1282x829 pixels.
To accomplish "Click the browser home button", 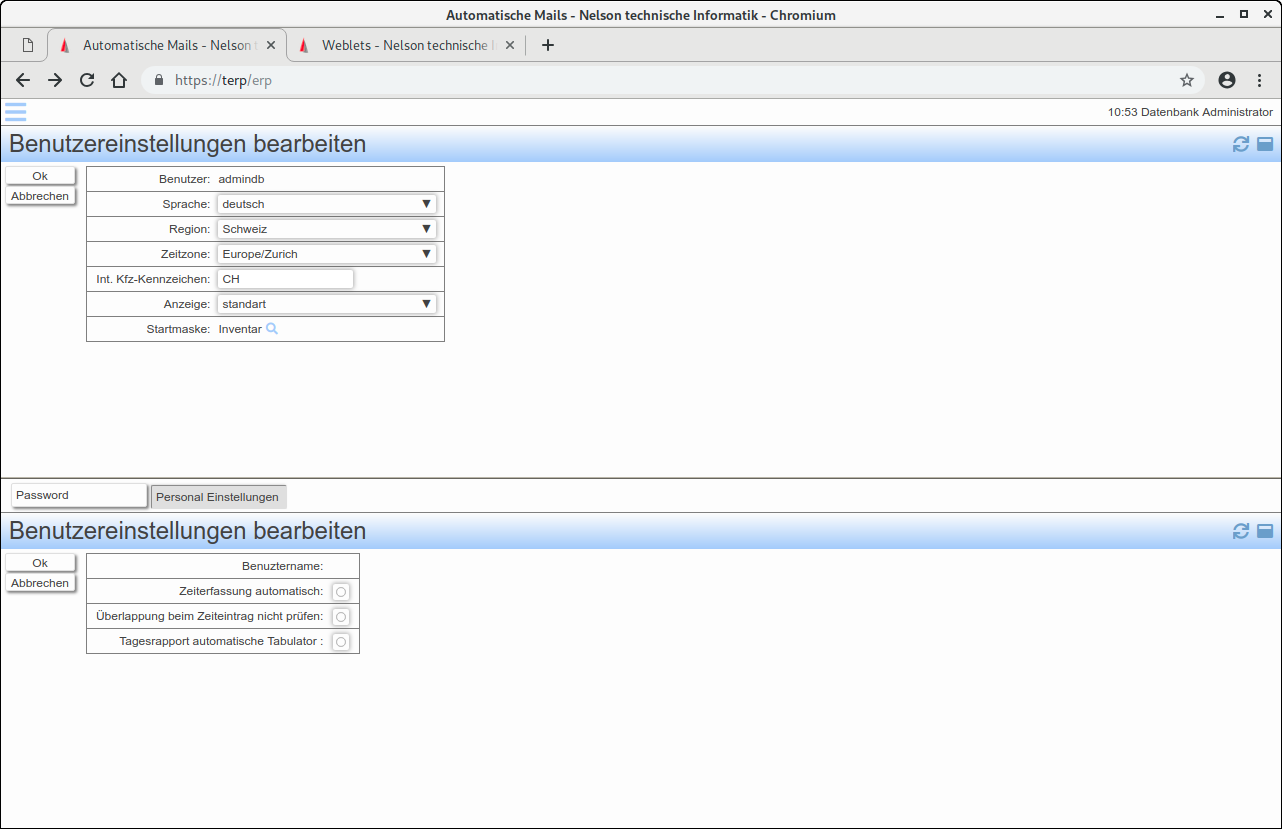I will [x=119, y=80].
